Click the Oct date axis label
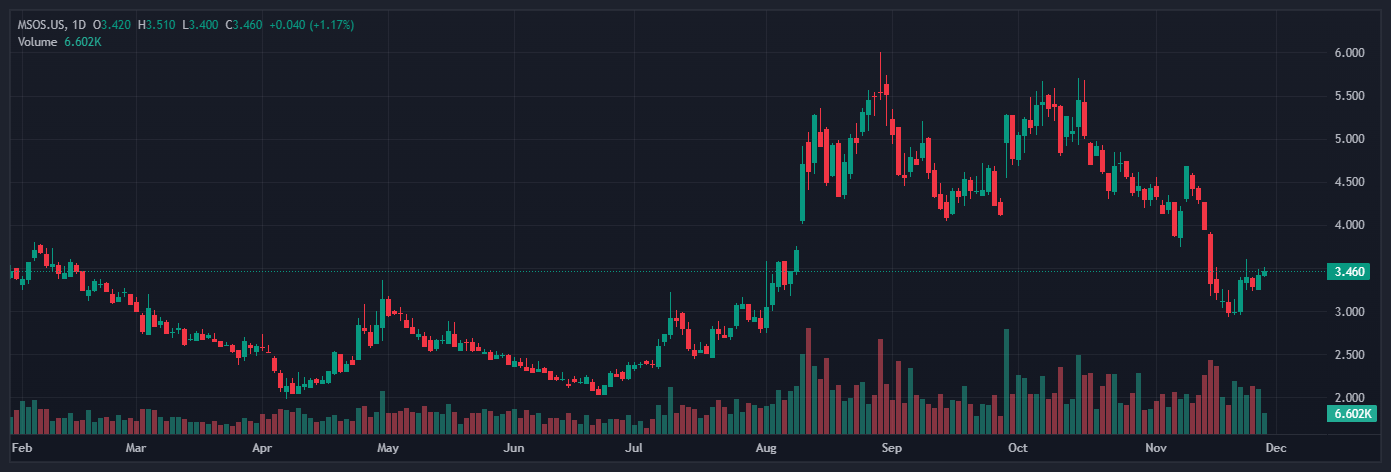1391x472 pixels. pyautogui.click(x=1018, y=450)
